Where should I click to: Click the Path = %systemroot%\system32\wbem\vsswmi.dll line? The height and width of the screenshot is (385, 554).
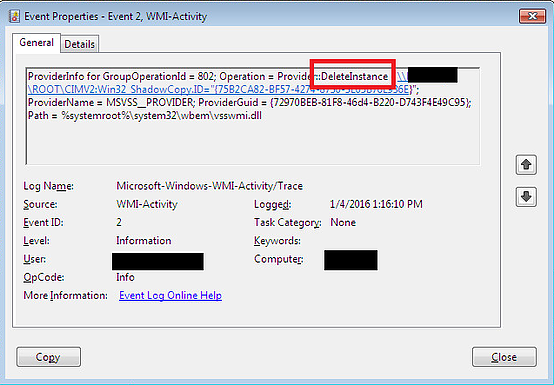tap(145, 116)
